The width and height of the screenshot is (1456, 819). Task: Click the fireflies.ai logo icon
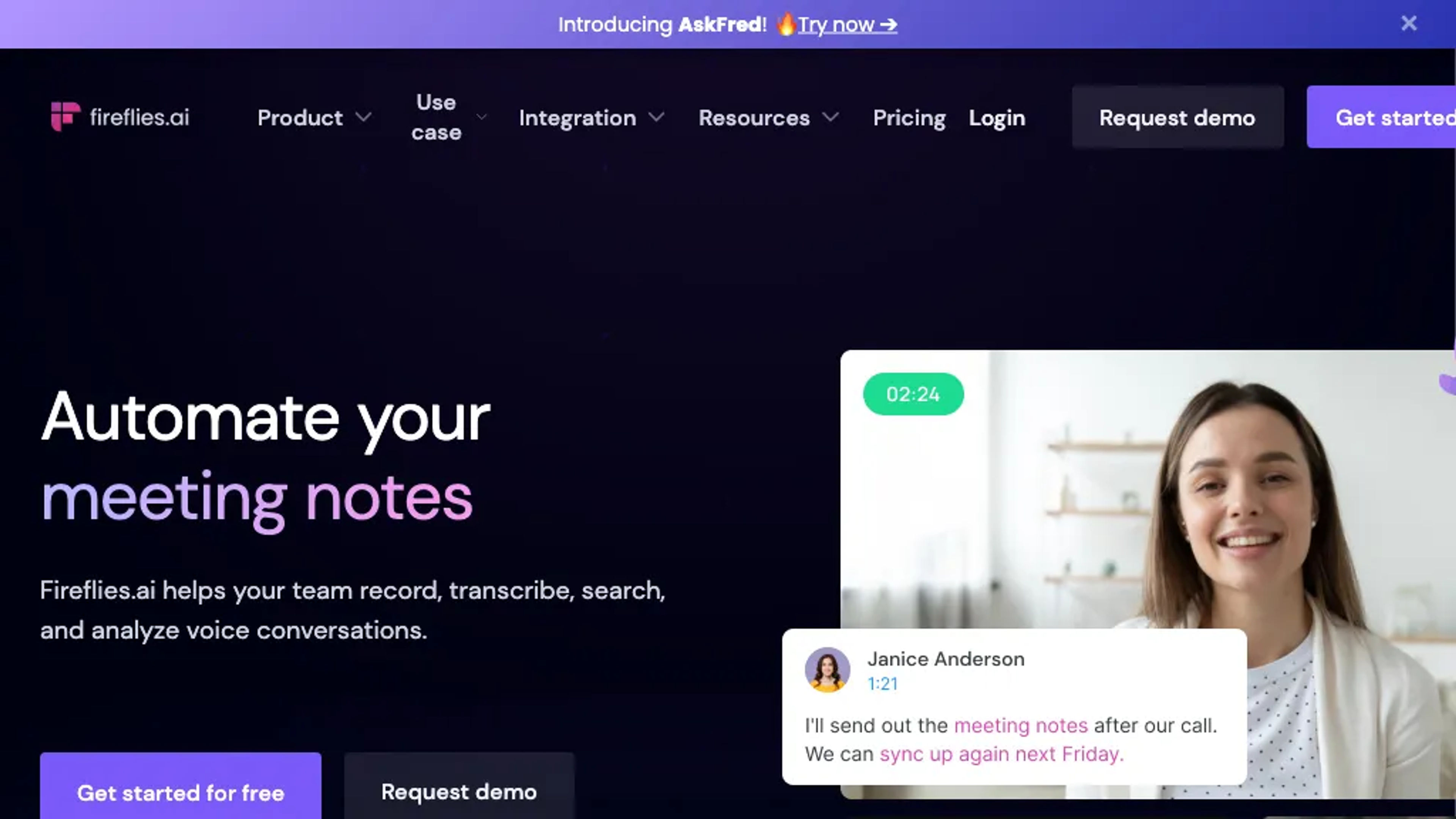(65, 118)
